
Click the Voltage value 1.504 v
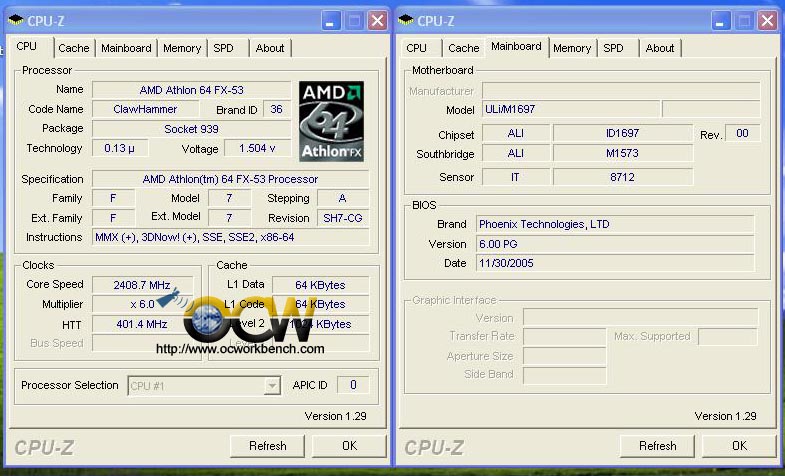point(257,148)
